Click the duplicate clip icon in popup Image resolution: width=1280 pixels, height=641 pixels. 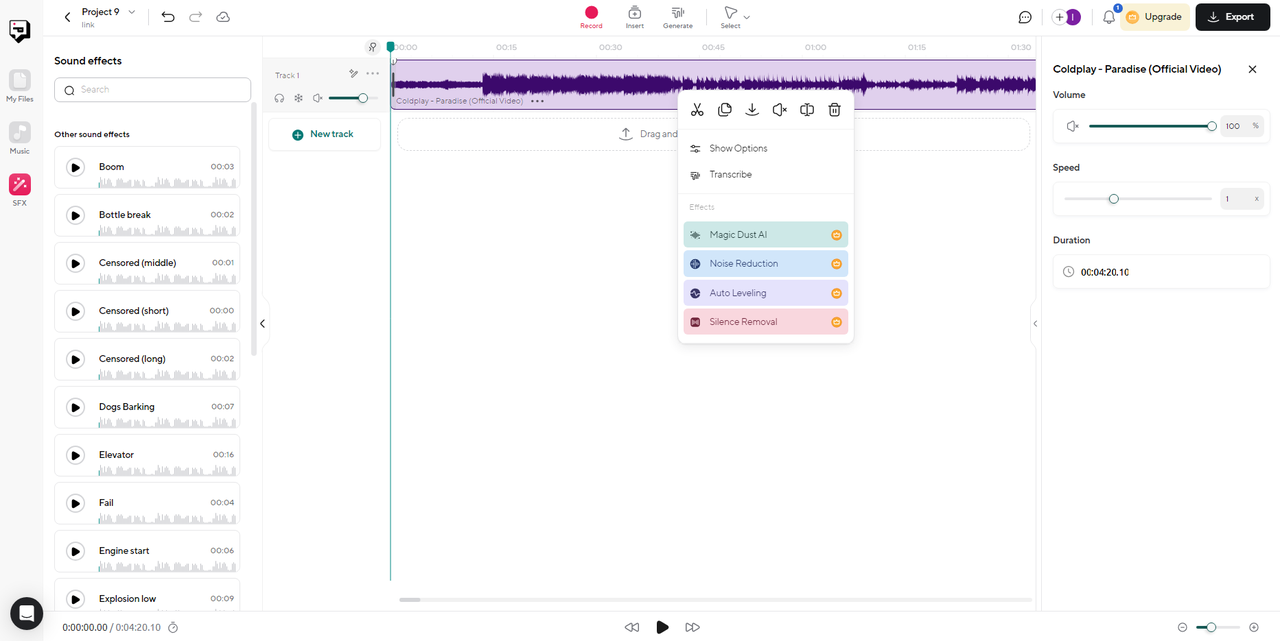(725, 110)
